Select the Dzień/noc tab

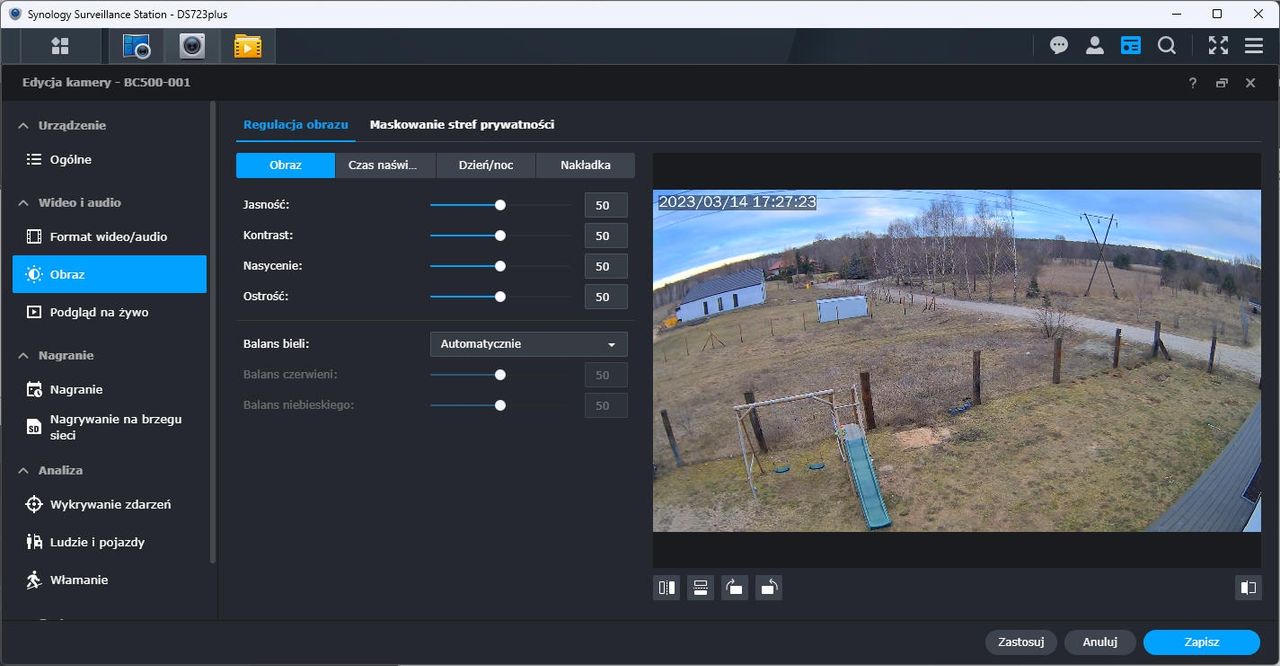click(486, 165)
